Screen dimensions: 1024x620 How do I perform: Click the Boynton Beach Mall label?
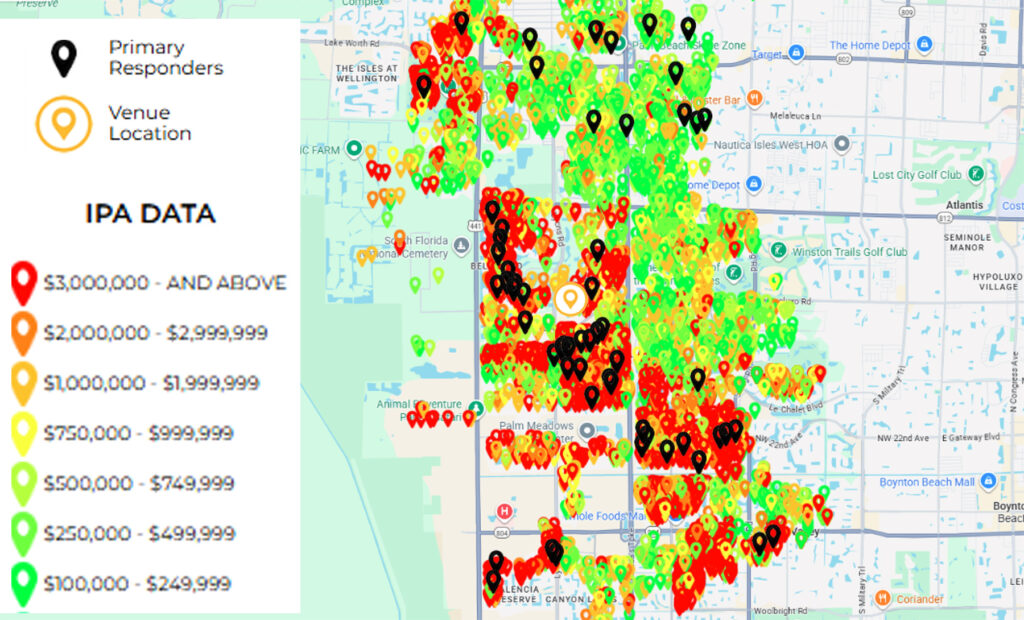(926, 482)
